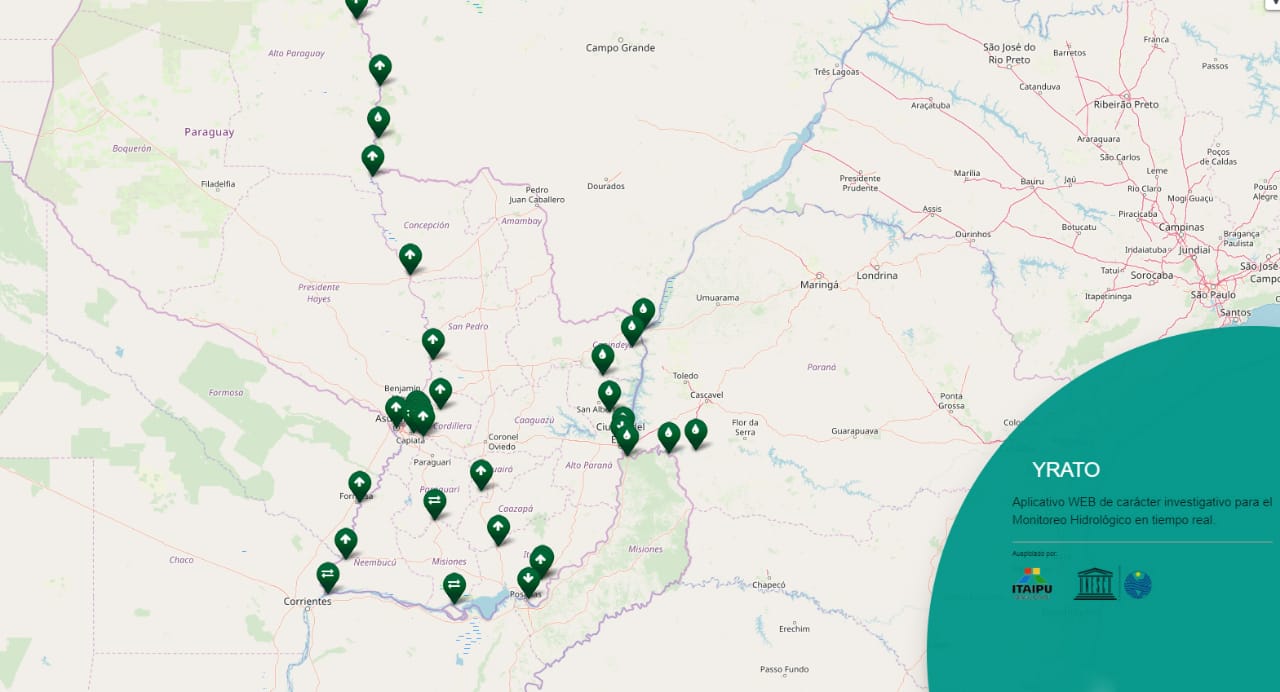Click the 'Maringá' city label
The height and width of the screenshot is (692, 1280).
point(819,285)
